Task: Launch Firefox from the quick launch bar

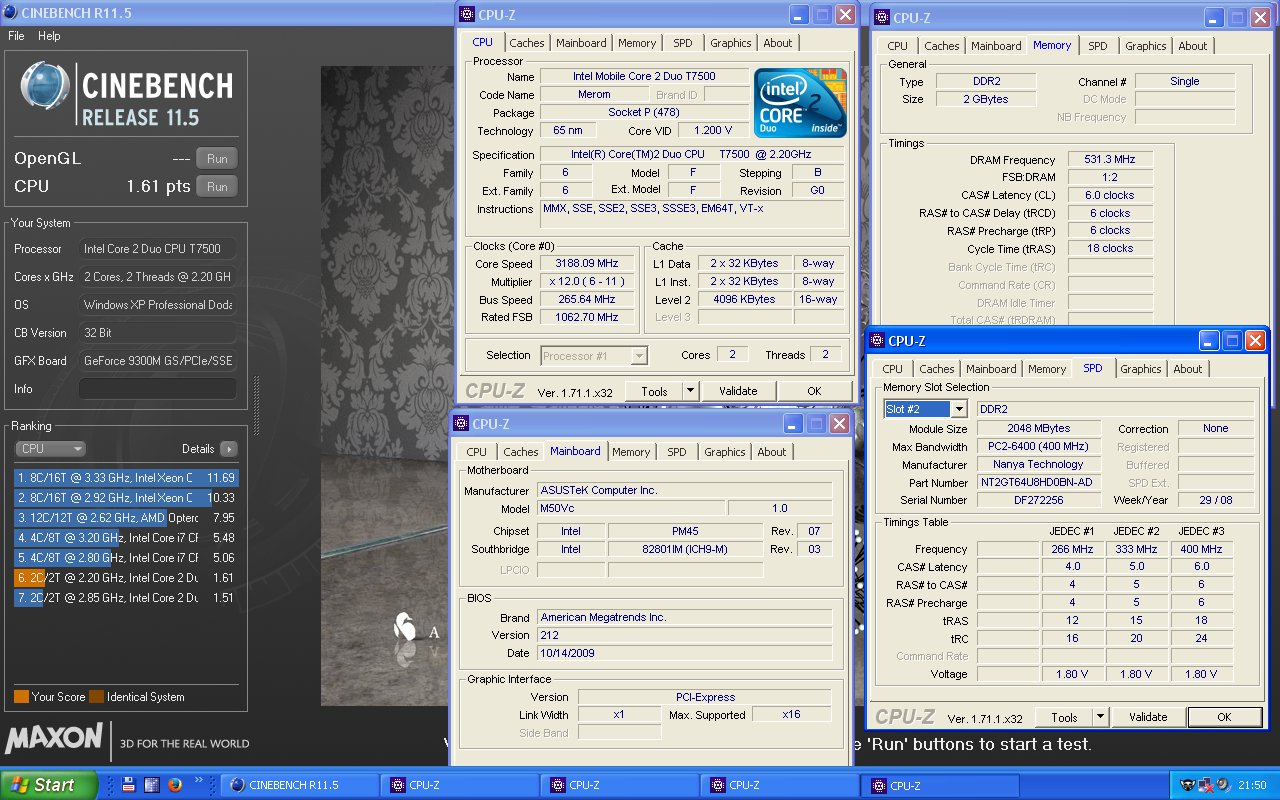Action: 174,785
